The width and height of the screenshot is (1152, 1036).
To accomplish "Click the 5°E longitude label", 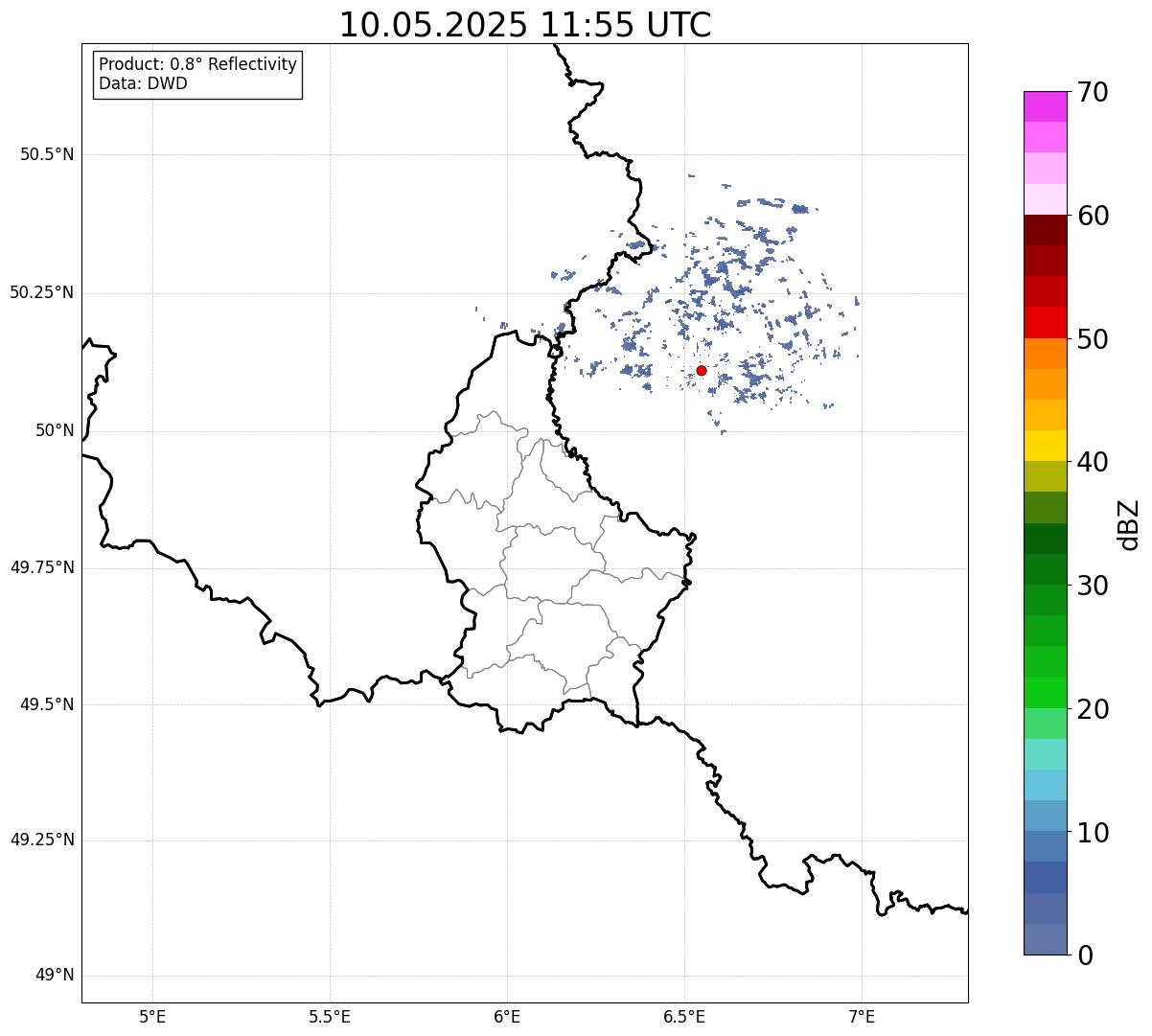I will (152, 1016).
